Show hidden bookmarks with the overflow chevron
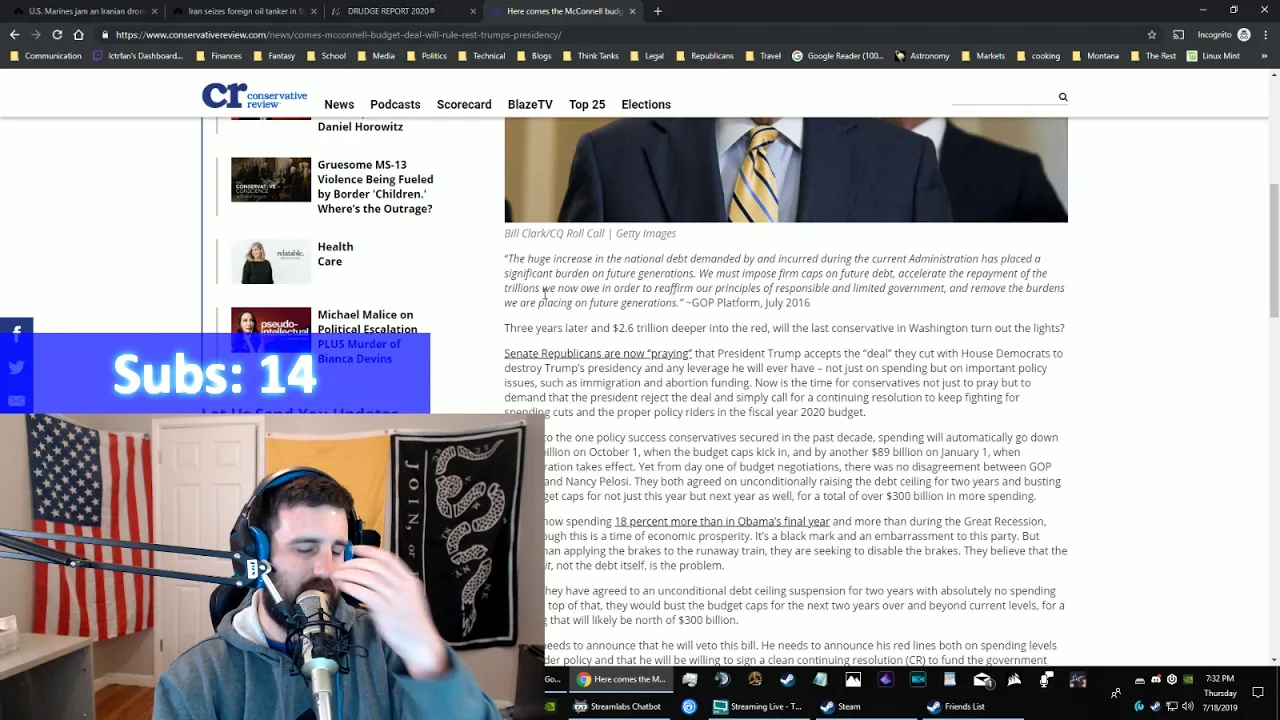Screen dimensions: 1280x720 coord(1265,56)
